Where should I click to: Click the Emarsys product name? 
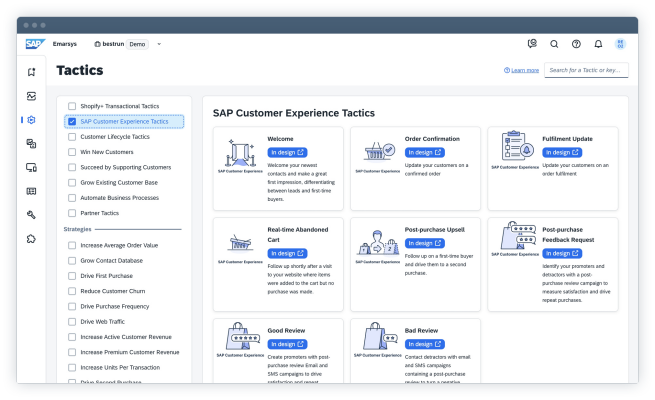65,44
